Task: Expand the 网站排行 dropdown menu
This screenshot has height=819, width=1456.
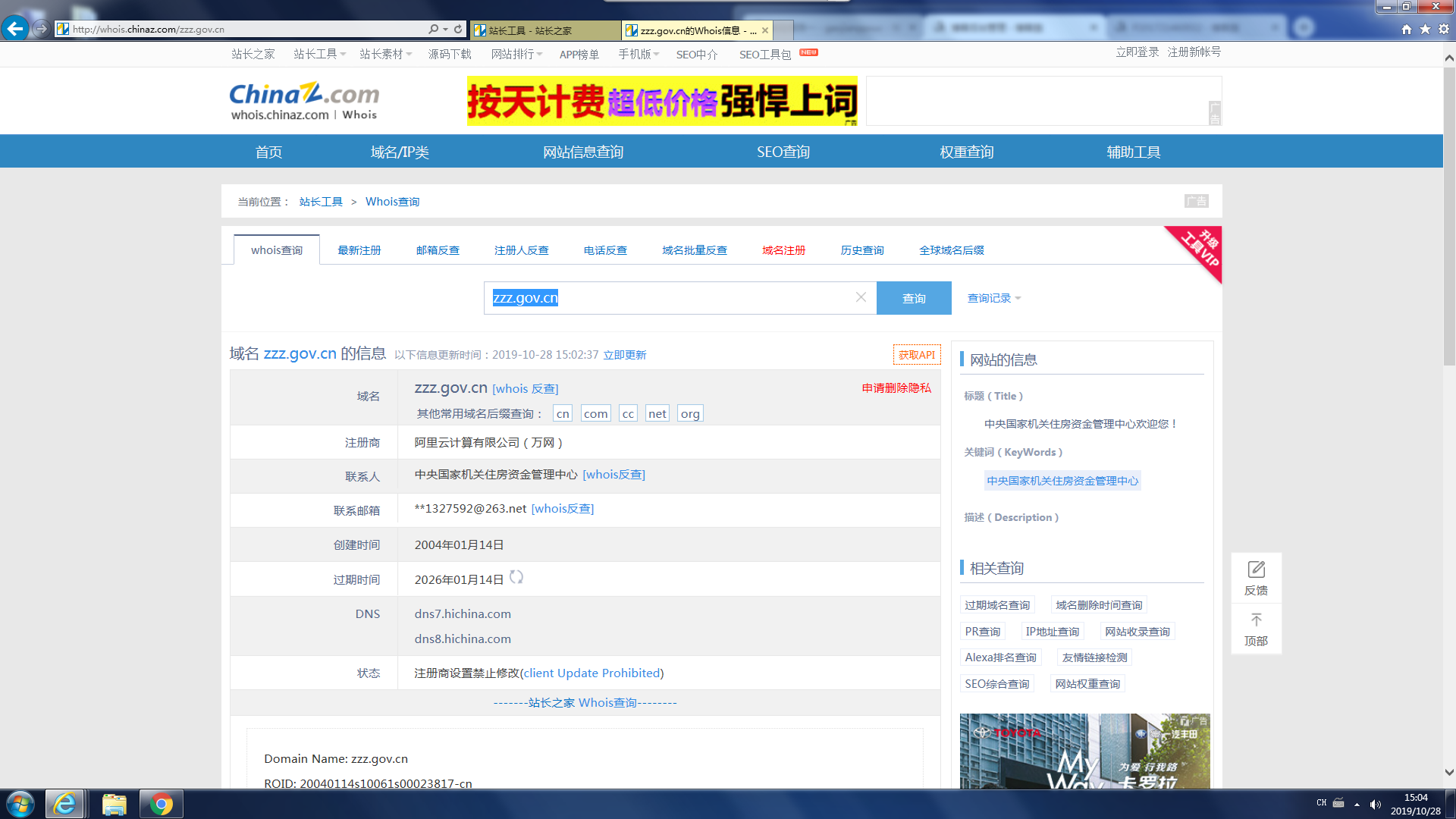Action: tap(516, 54)
